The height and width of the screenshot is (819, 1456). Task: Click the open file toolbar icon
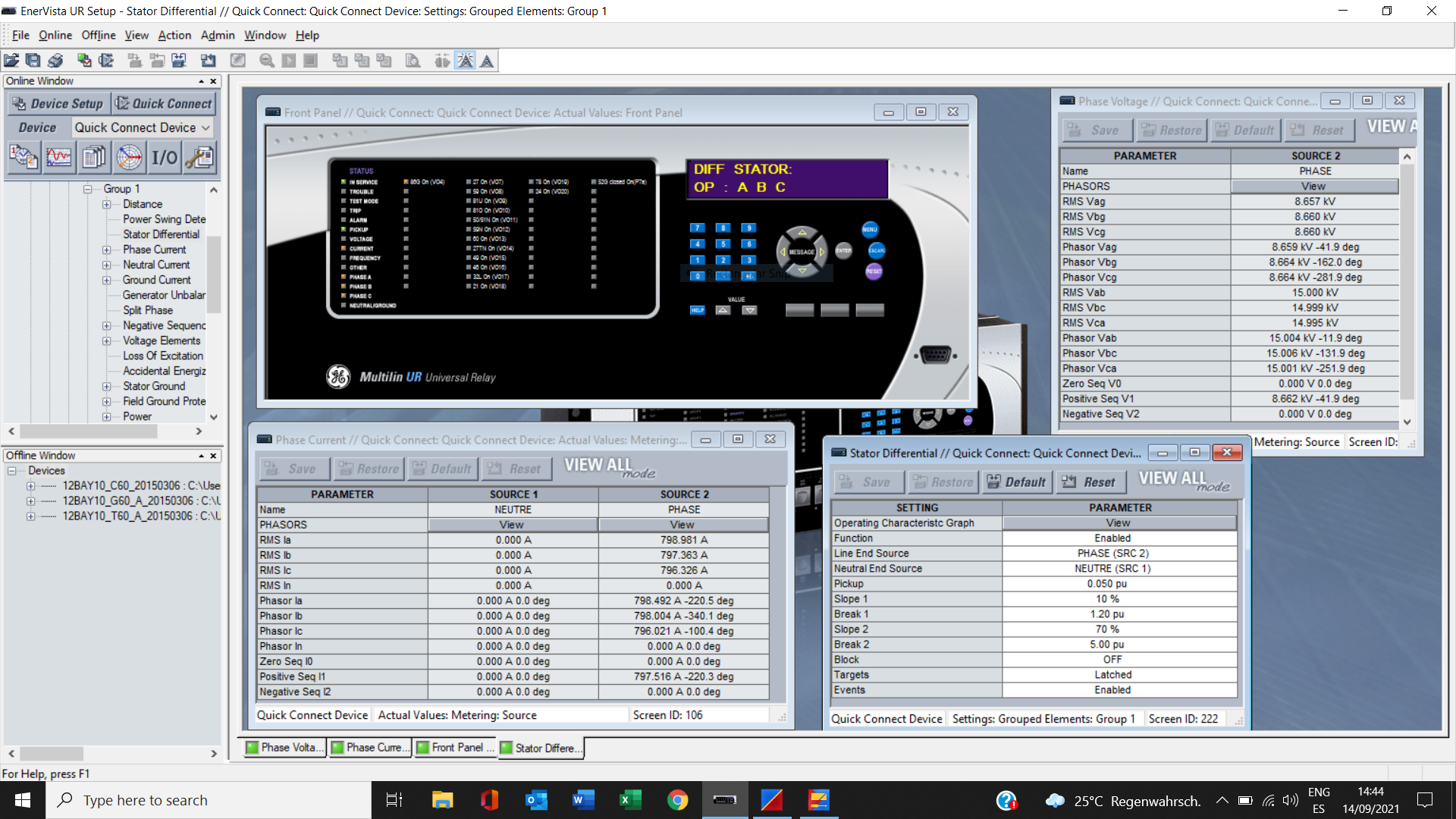pyautogui.click(x=11, y=61)
